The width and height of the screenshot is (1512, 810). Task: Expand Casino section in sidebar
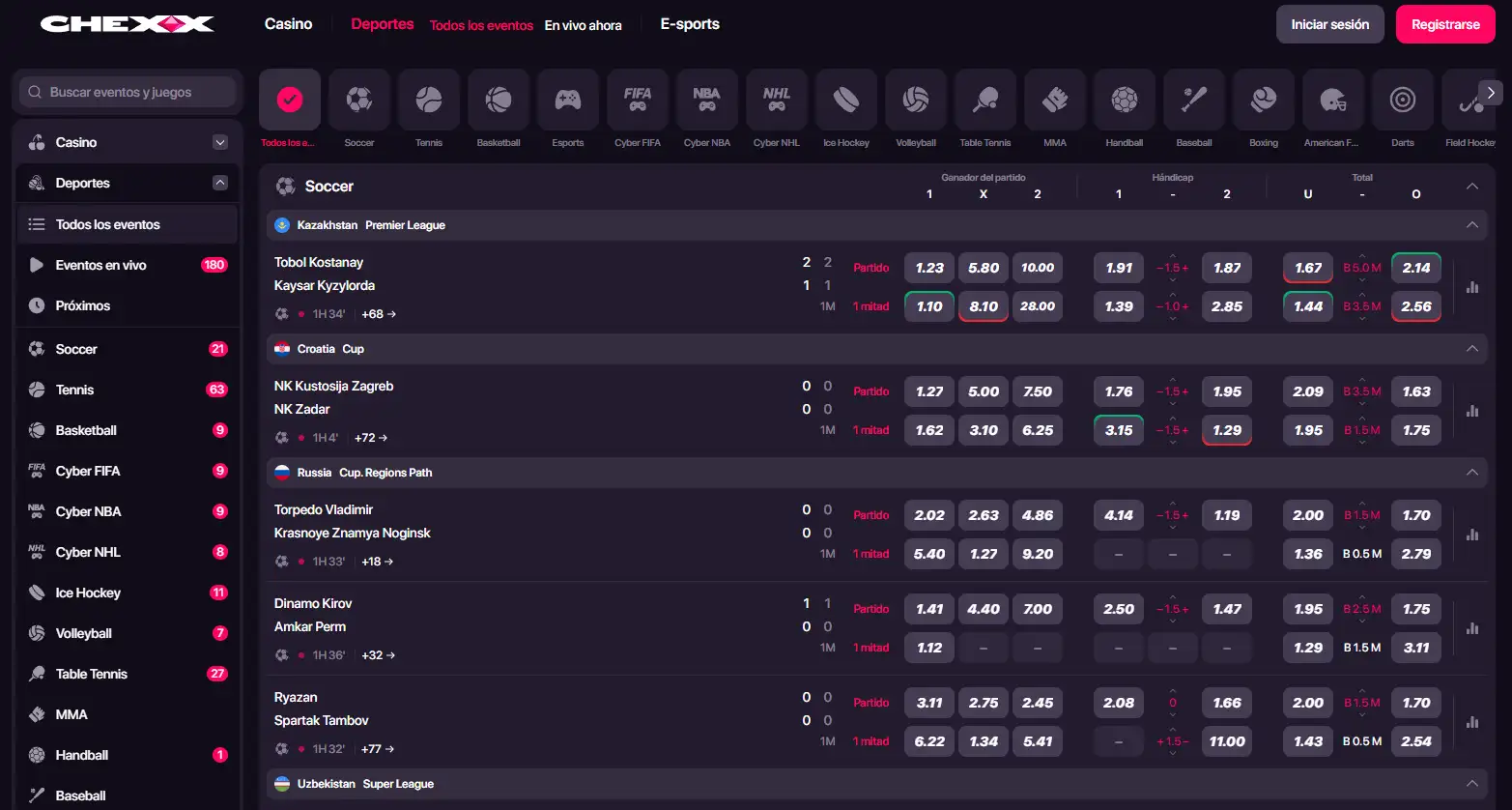coord(220,142)
